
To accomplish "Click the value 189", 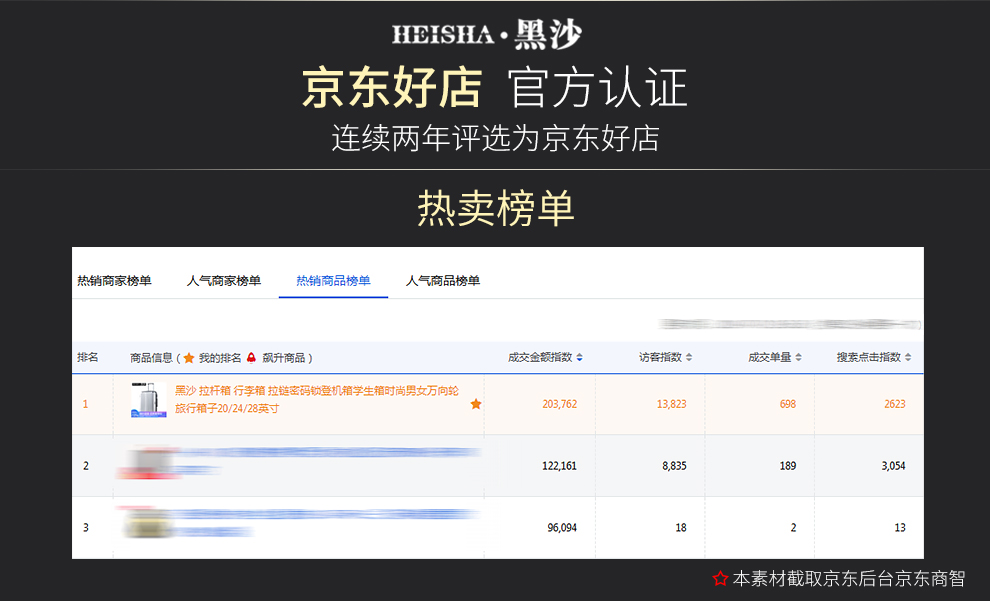I will (x=787, y=466).
